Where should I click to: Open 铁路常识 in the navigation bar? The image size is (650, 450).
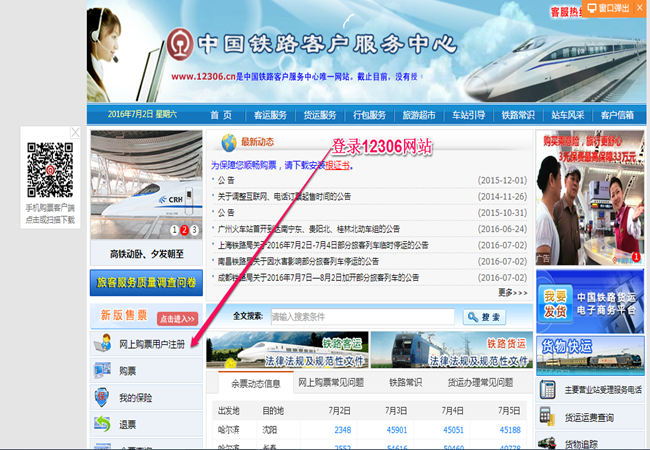coord(518,115)
